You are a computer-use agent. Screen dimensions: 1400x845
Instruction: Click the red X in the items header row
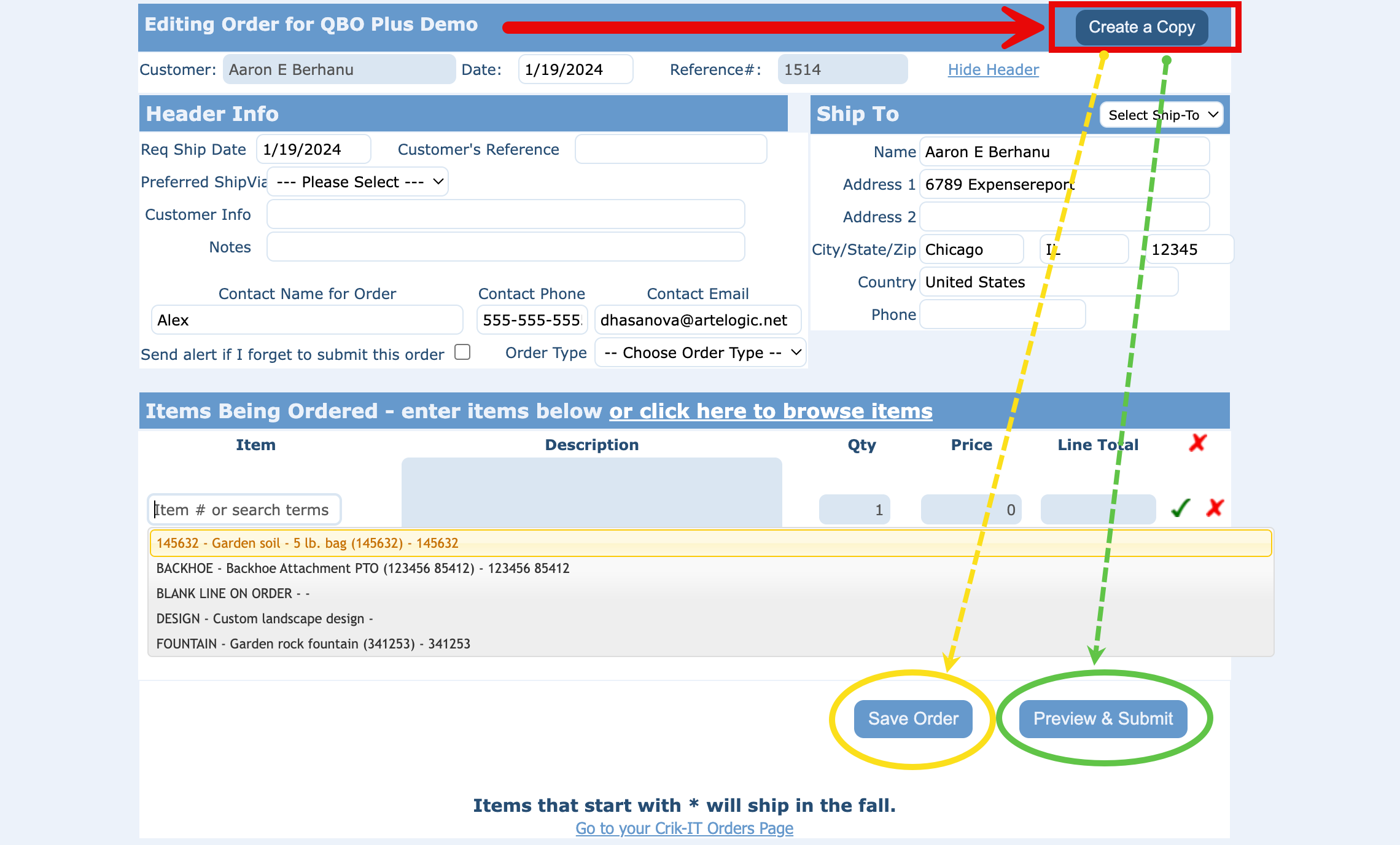point(1197,443)
